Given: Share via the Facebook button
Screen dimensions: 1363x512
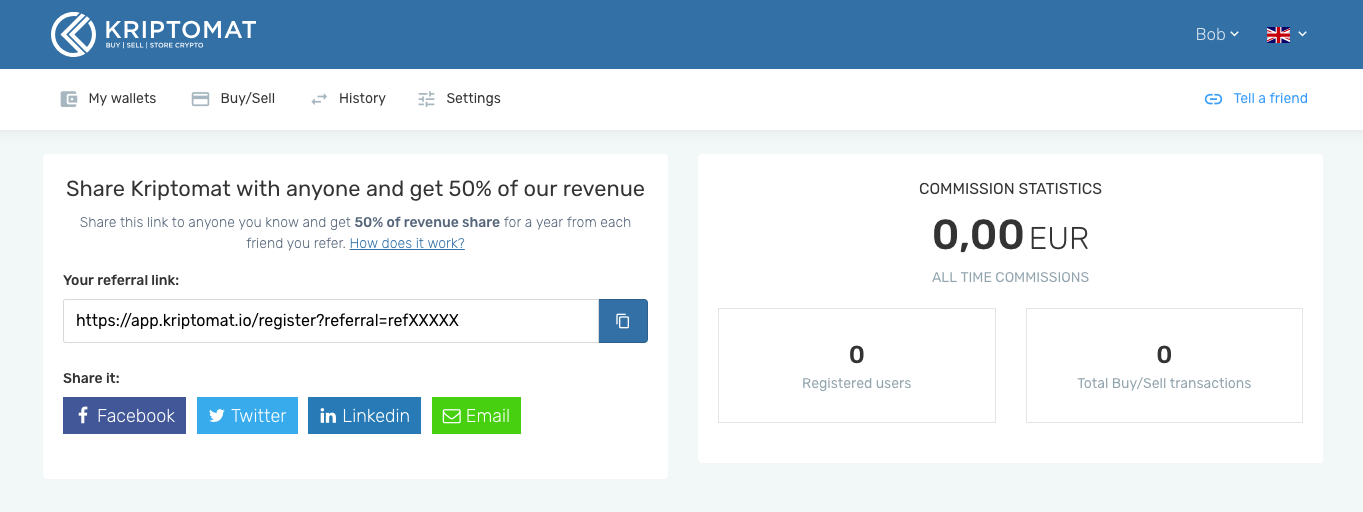Looking at the screenshot, I should click(x=125, y=416).
